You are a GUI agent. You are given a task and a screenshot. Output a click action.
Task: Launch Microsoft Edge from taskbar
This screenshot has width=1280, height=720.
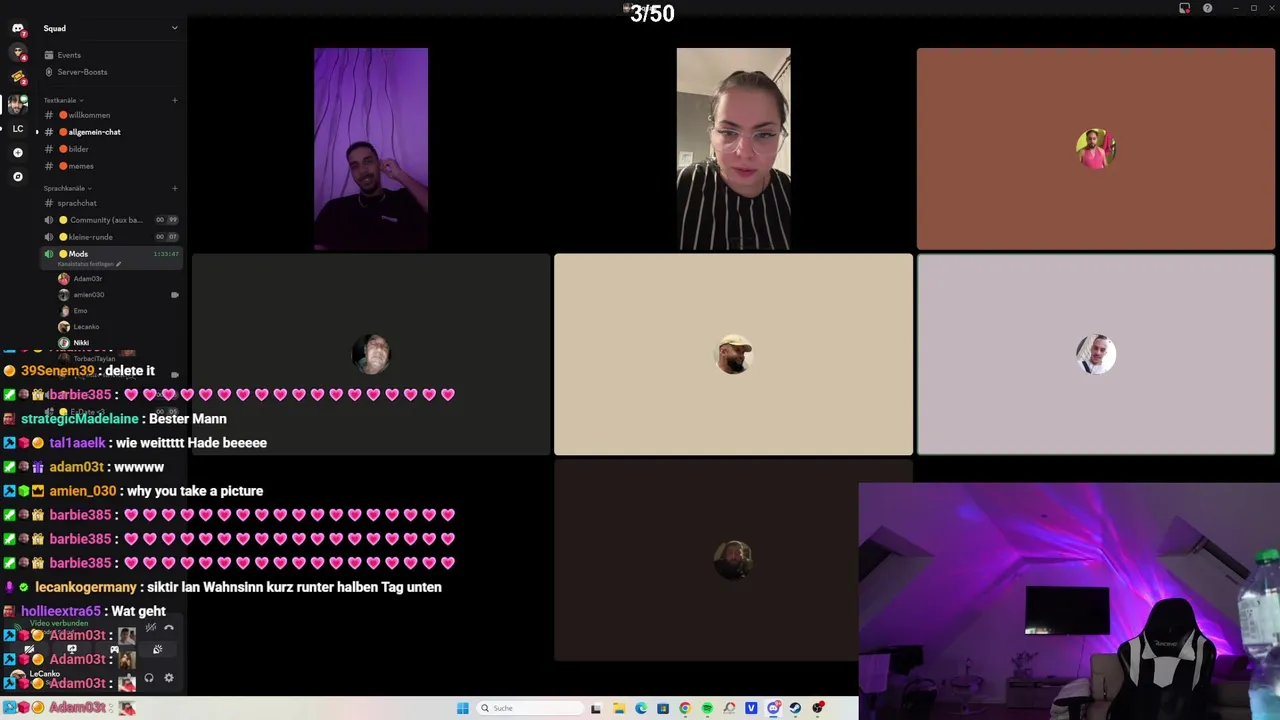pos(641,708)
